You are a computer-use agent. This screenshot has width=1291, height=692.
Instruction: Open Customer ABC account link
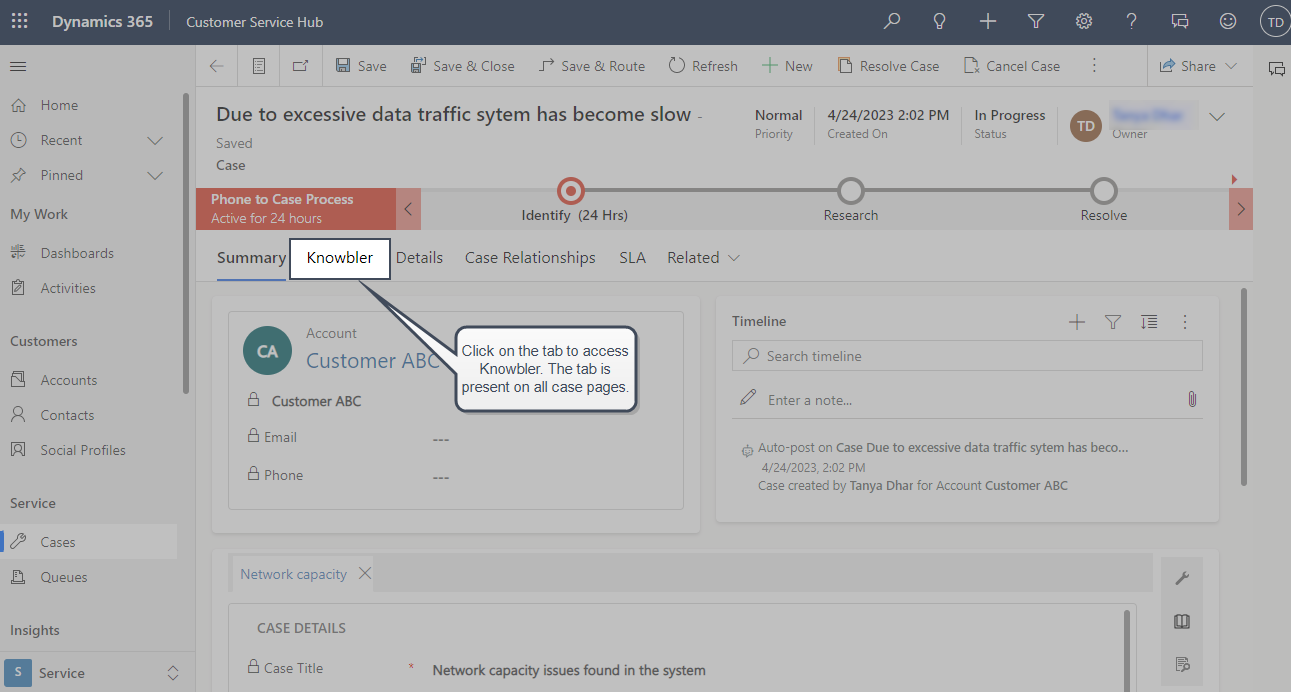pos(373,360)
